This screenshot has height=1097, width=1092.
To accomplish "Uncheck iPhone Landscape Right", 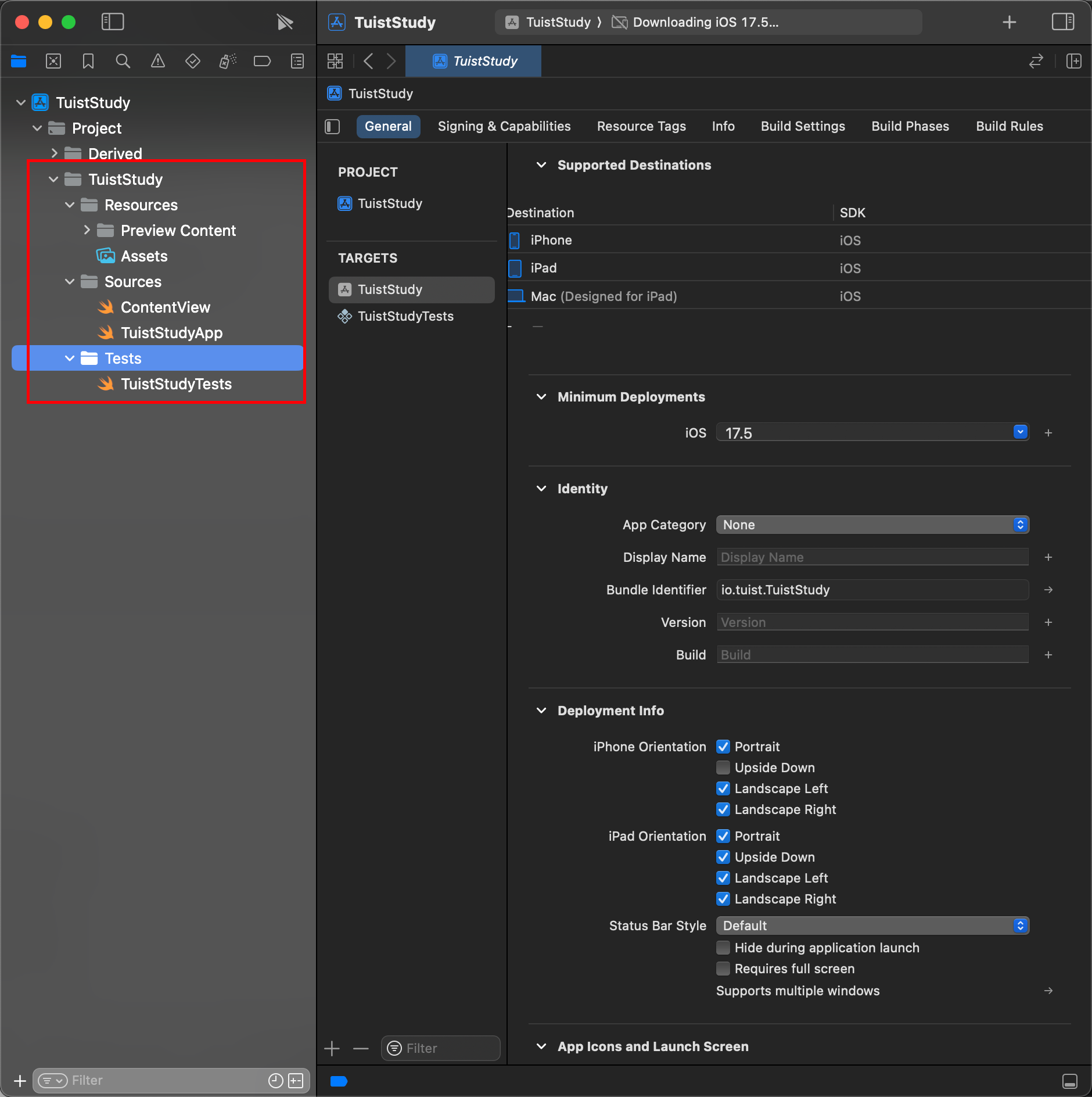I will pyautogui.click(x=723, y=809).
